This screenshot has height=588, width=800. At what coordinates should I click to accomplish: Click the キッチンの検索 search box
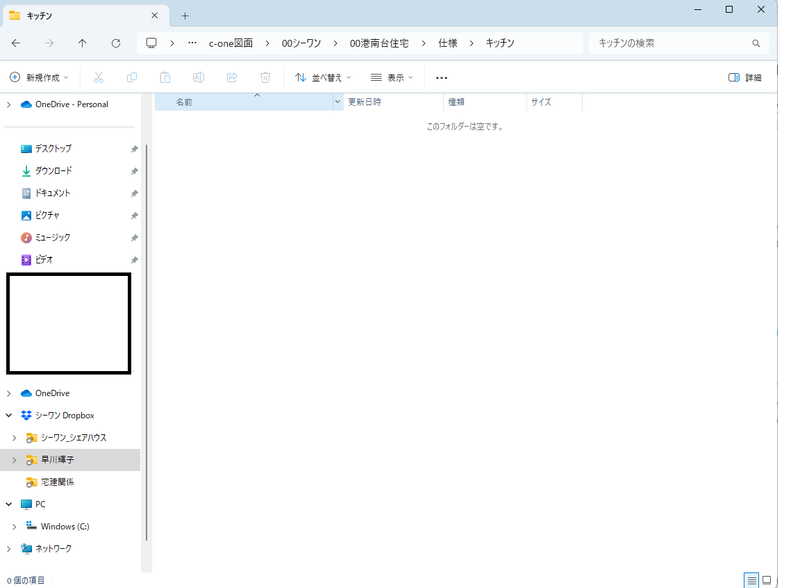[670, 44]
